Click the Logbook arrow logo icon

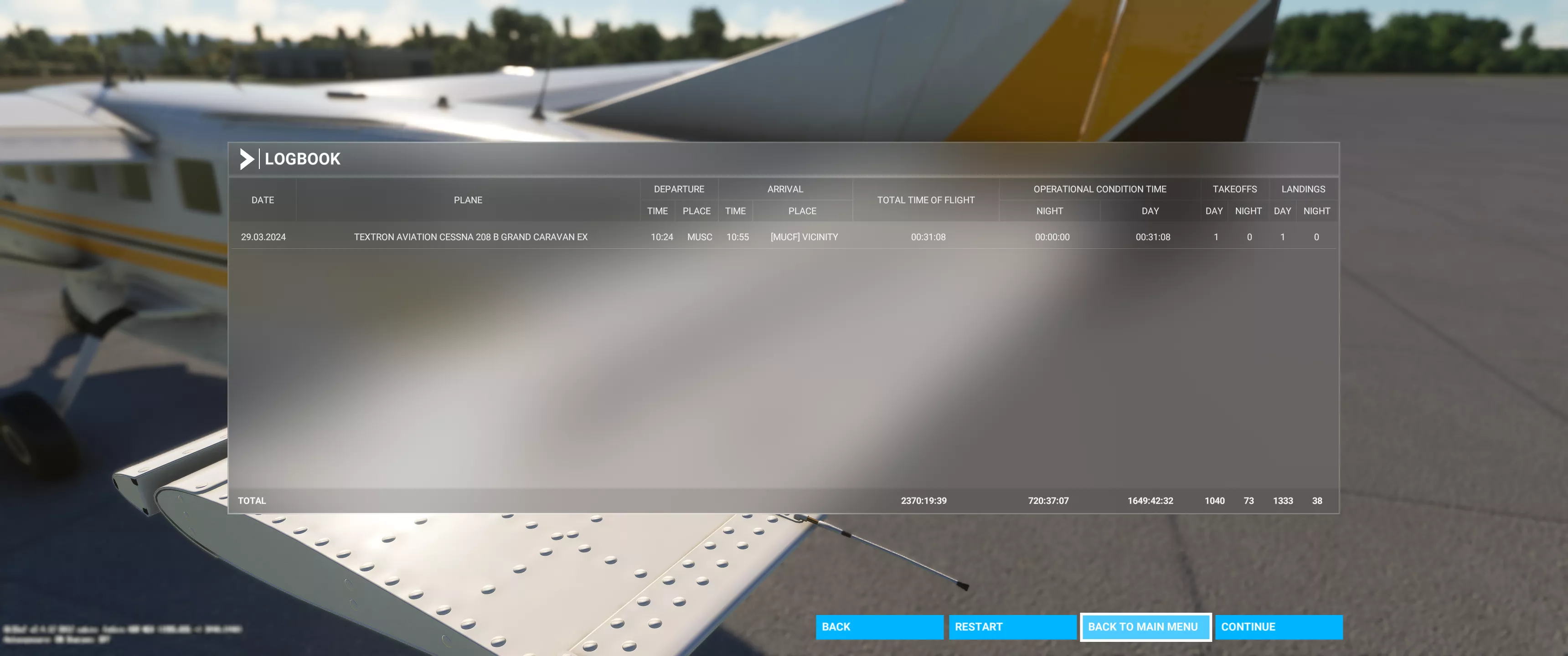click(247, 159)
